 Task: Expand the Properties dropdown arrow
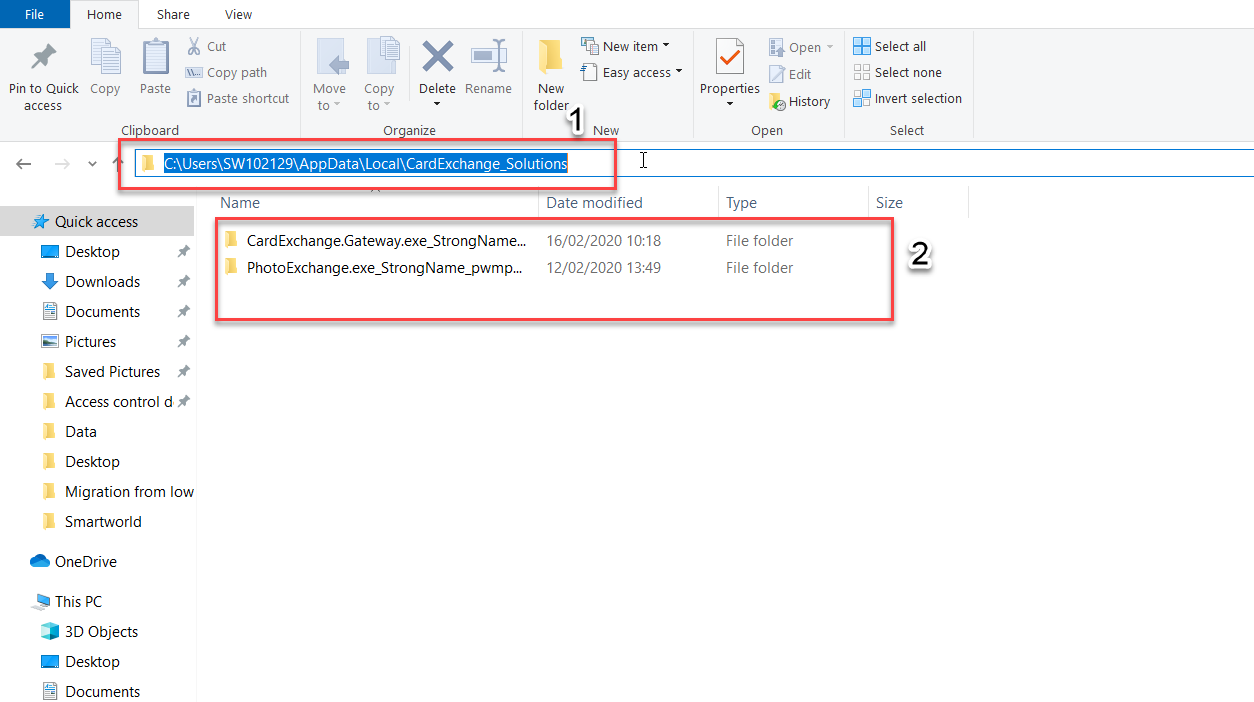coord(730,104)
